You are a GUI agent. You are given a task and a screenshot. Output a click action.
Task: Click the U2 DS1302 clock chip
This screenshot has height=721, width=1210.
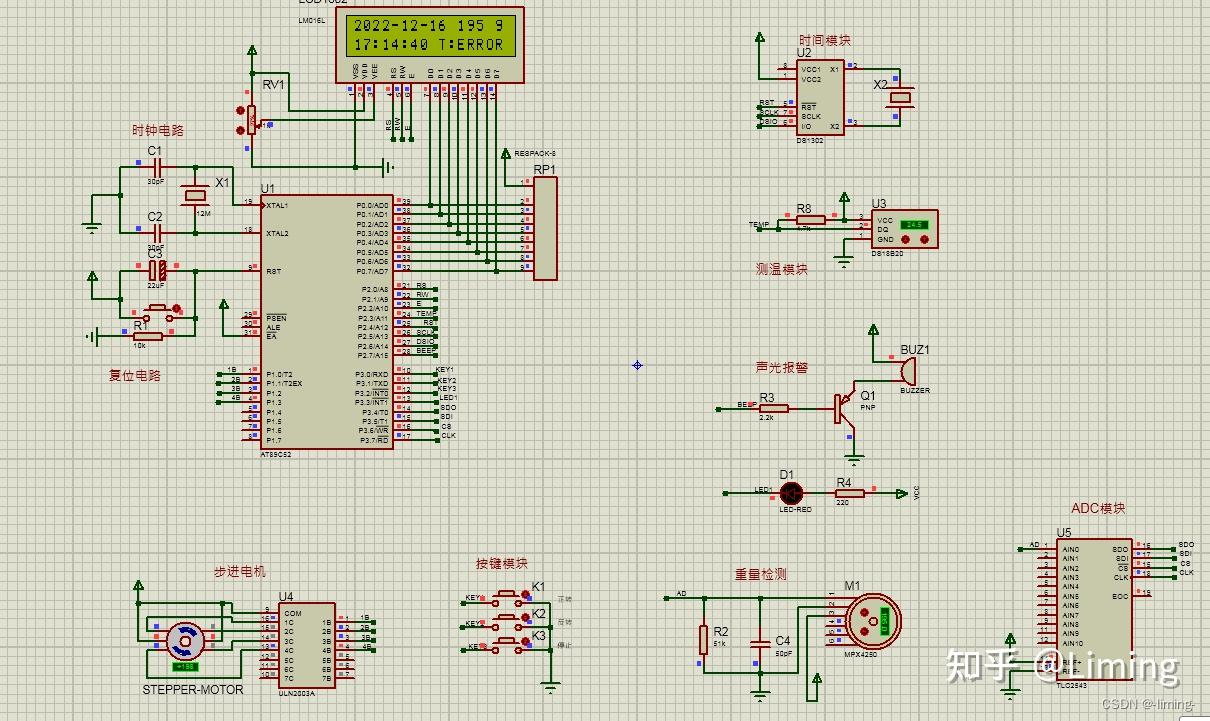coord(820,98)
